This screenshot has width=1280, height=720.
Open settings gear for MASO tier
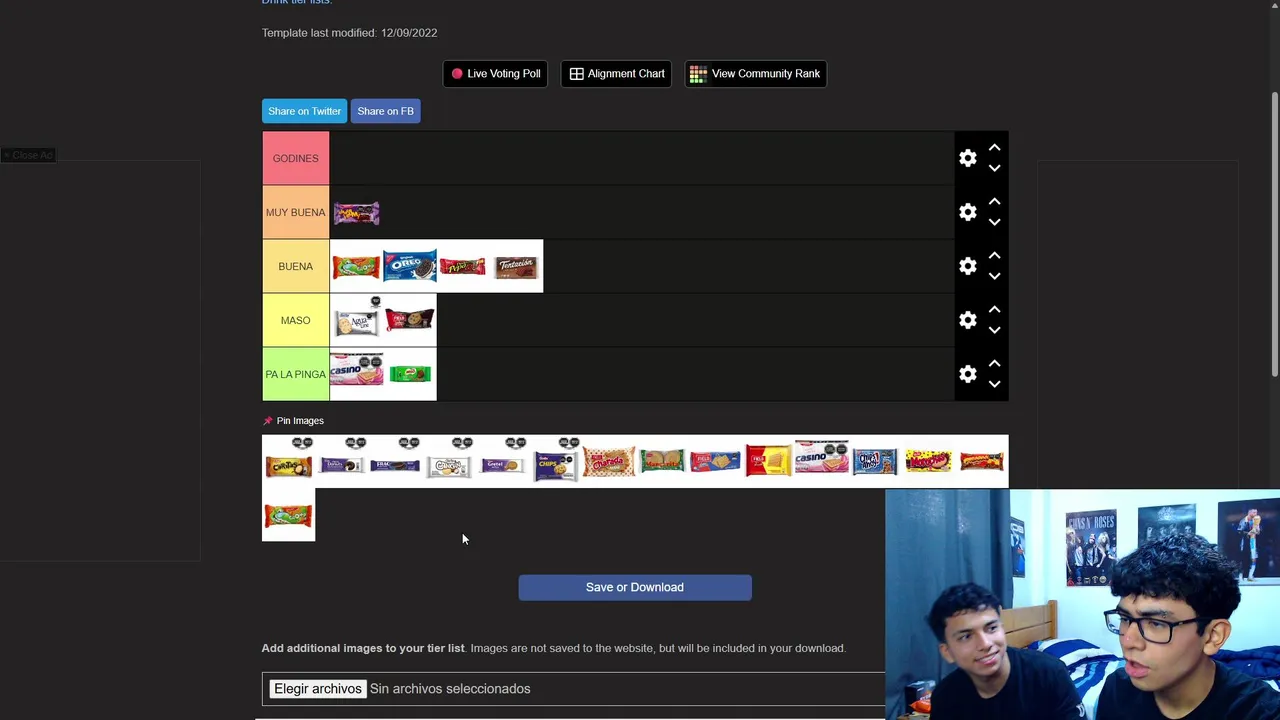[x=967, y=320]
